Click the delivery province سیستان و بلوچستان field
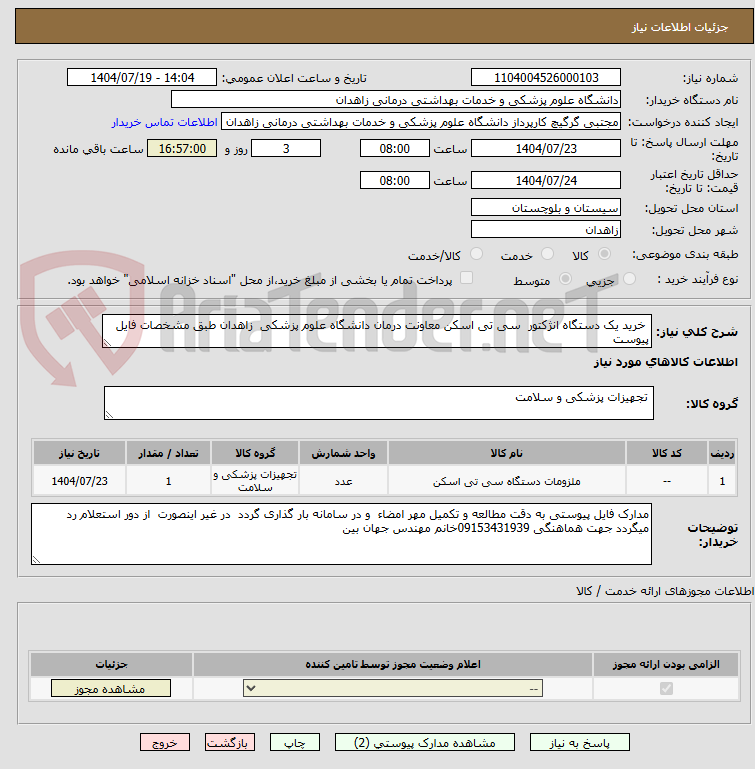 tap(546, 207)
